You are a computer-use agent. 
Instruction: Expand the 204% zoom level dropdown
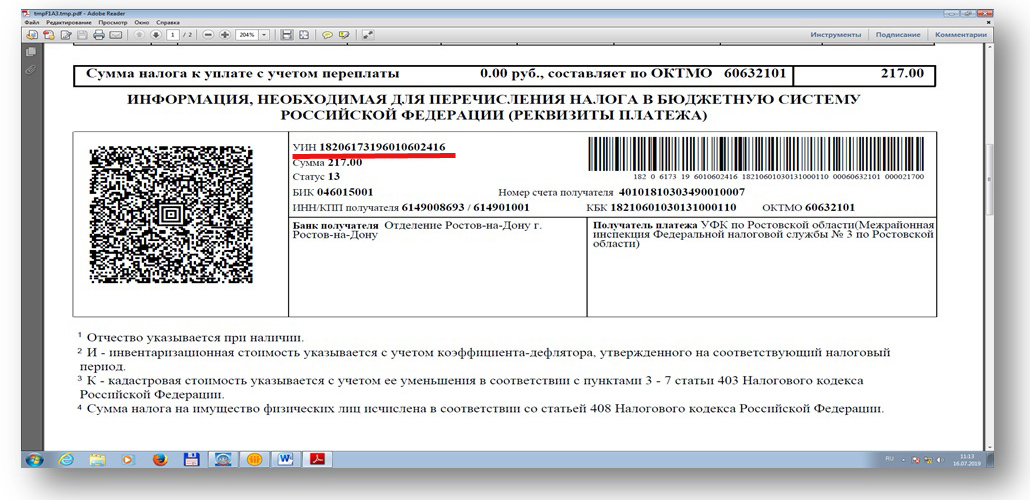coord(264,35)
